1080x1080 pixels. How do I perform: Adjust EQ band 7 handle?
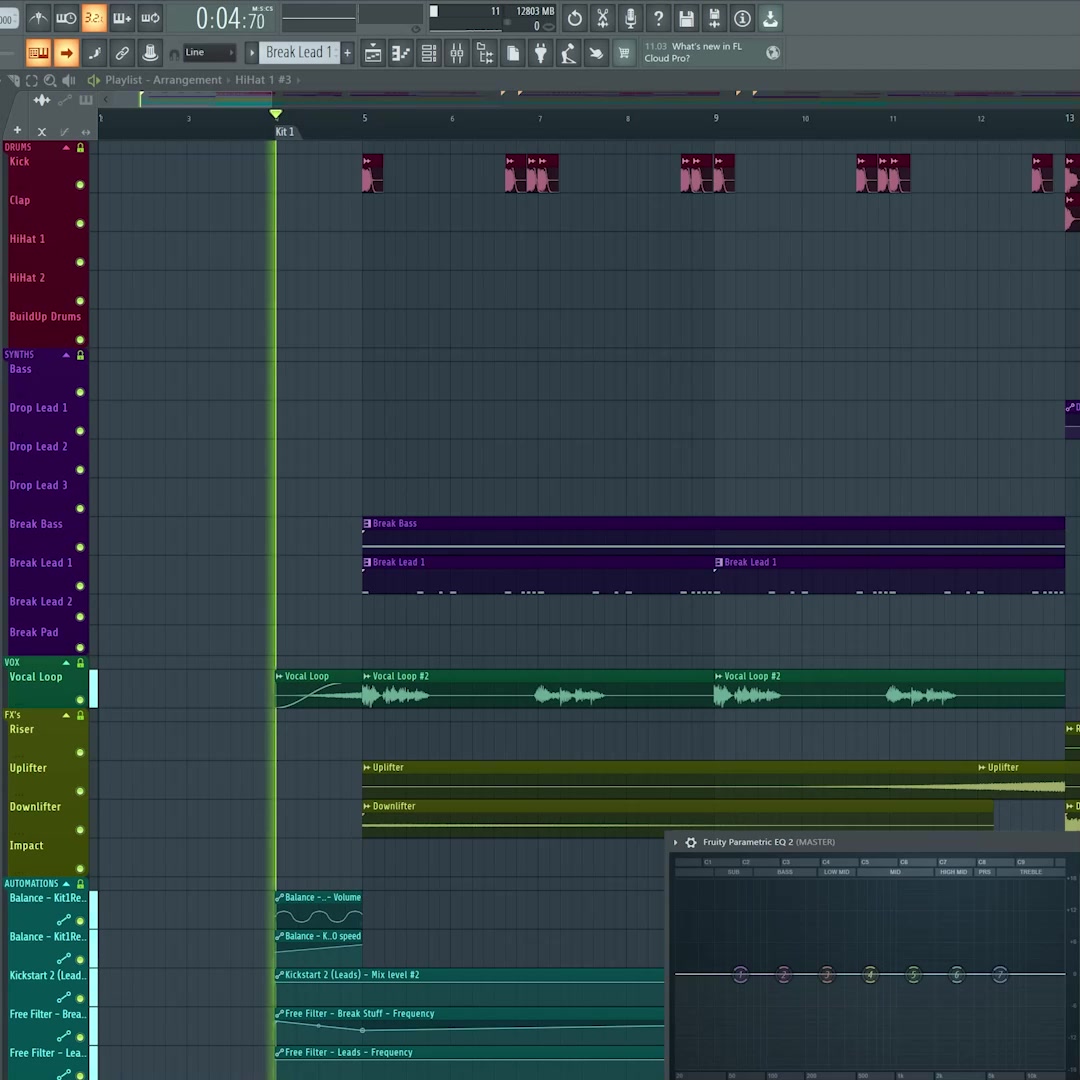(x=999, y=974)
